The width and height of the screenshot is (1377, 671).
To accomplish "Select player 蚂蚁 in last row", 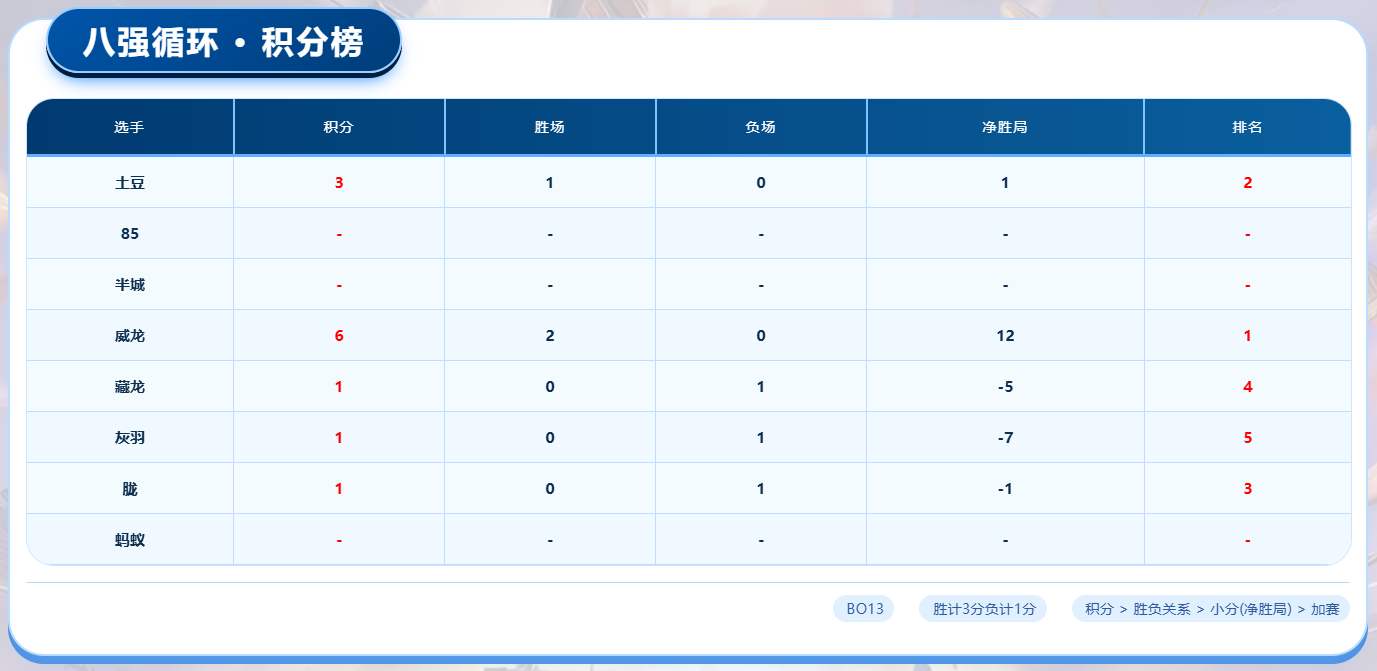I will 130,540.
